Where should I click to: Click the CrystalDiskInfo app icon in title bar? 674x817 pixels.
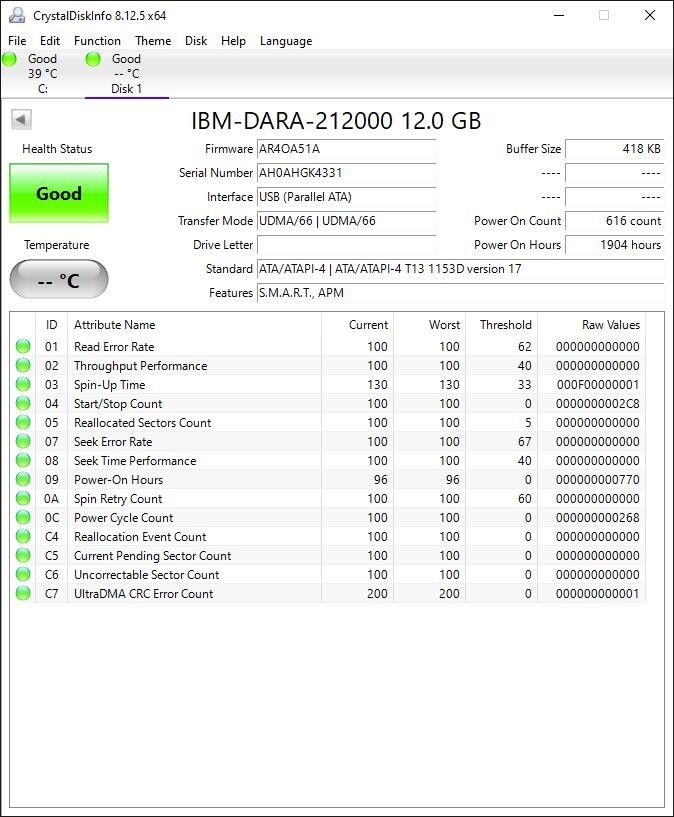coord(17,15)
